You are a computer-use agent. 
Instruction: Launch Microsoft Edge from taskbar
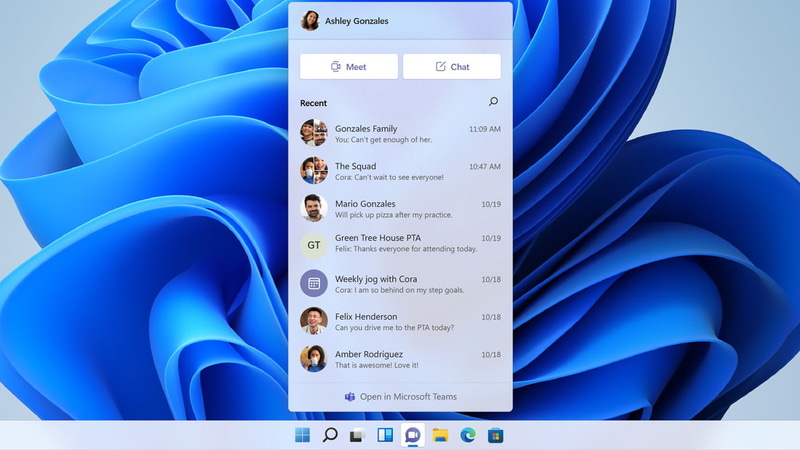468,435
